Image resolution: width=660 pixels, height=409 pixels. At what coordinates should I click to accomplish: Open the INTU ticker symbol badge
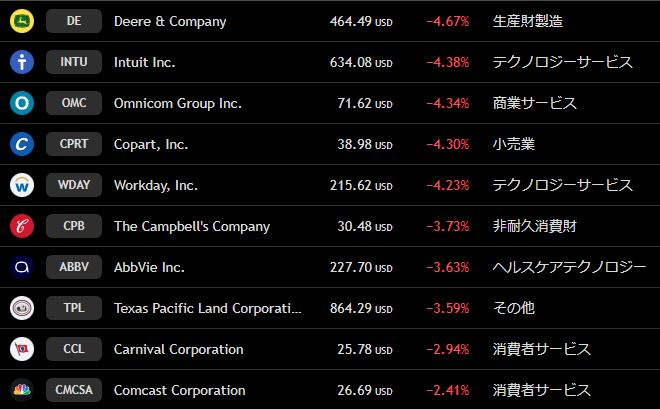[74, 62]
